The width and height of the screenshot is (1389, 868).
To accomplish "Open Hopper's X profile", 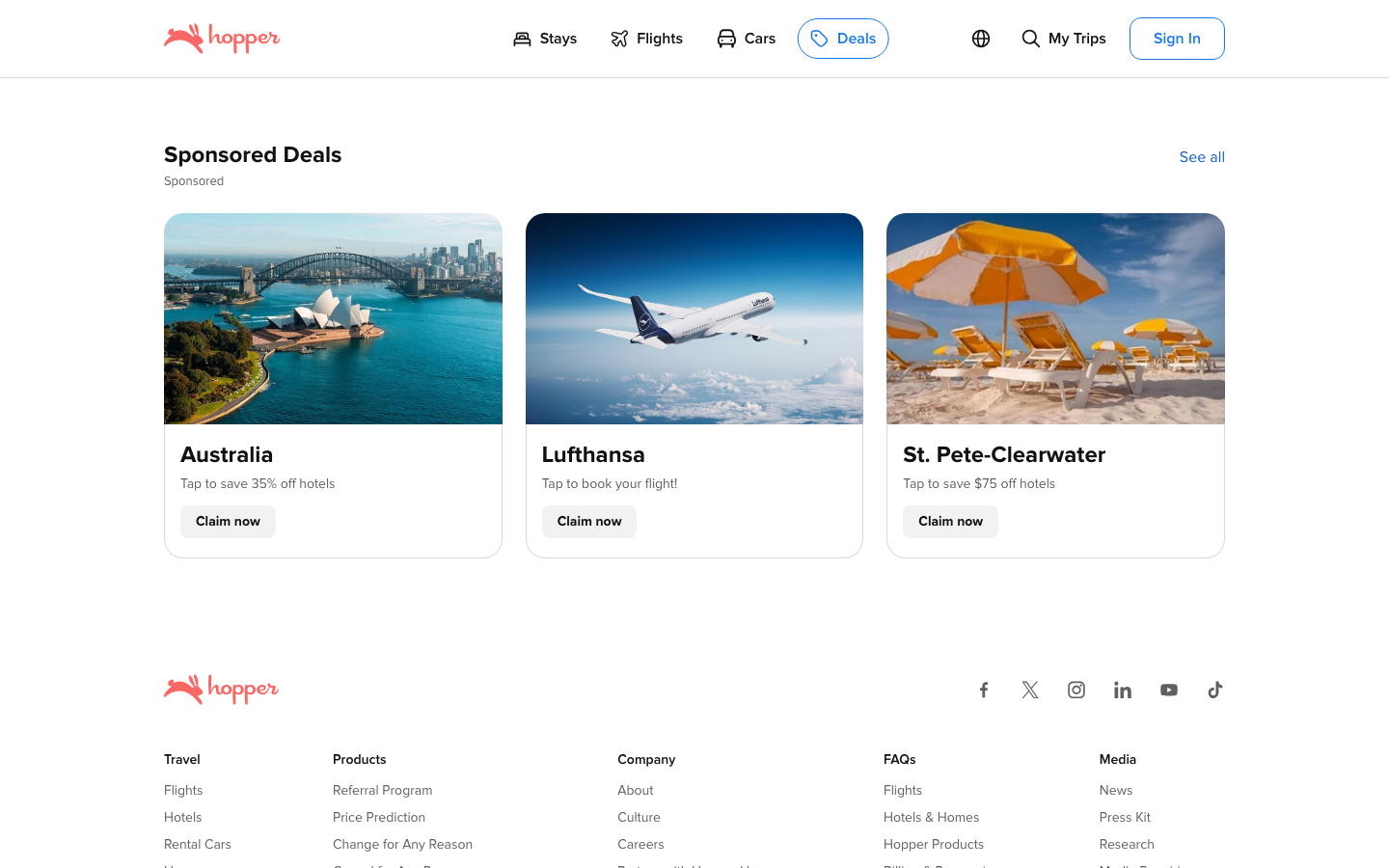I will pos(1030,690).
